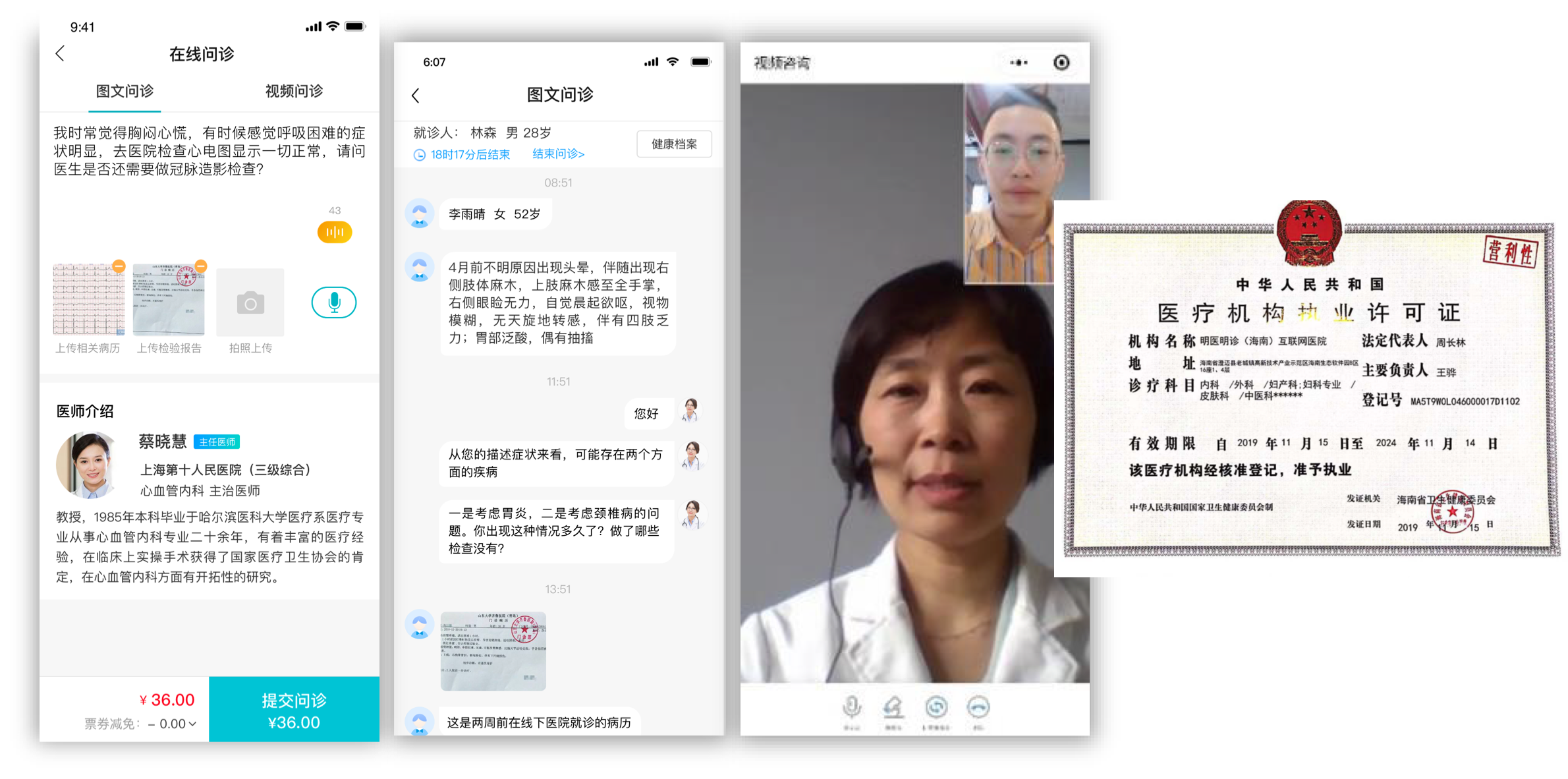Open the 健康档案 health record button
Screen dimensions: 1568x779
673,144
